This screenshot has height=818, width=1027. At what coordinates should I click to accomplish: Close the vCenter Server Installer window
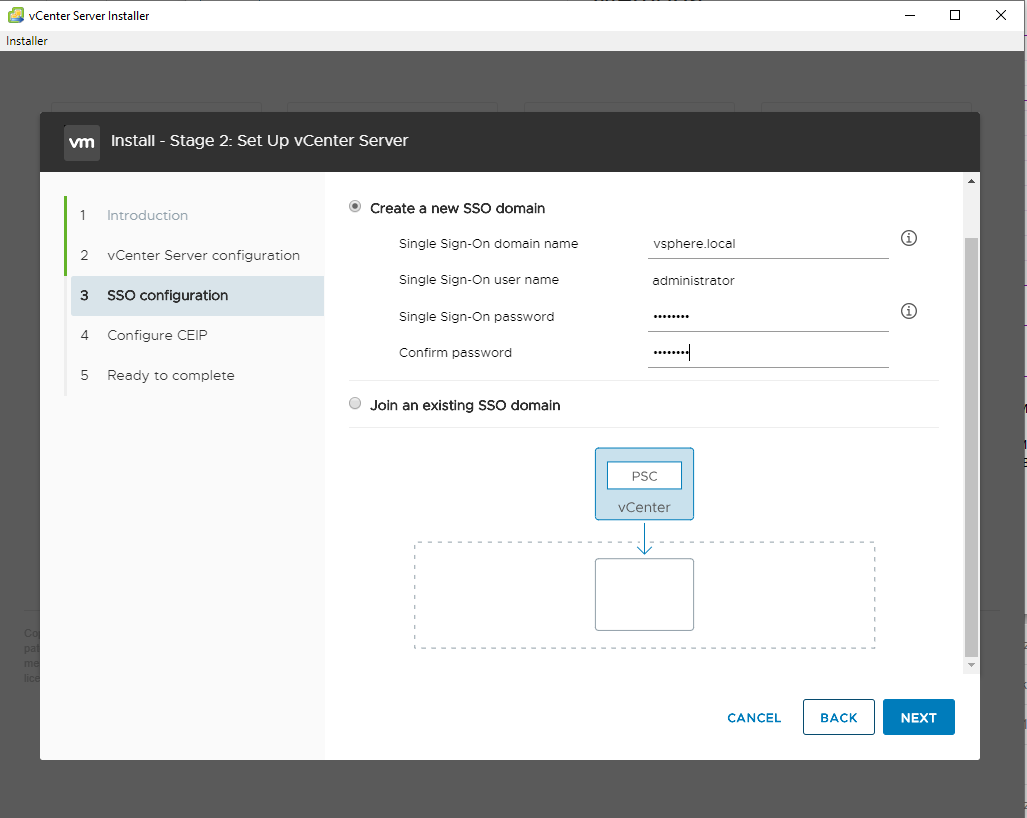pyautogui.click(x=1001, y=15)
